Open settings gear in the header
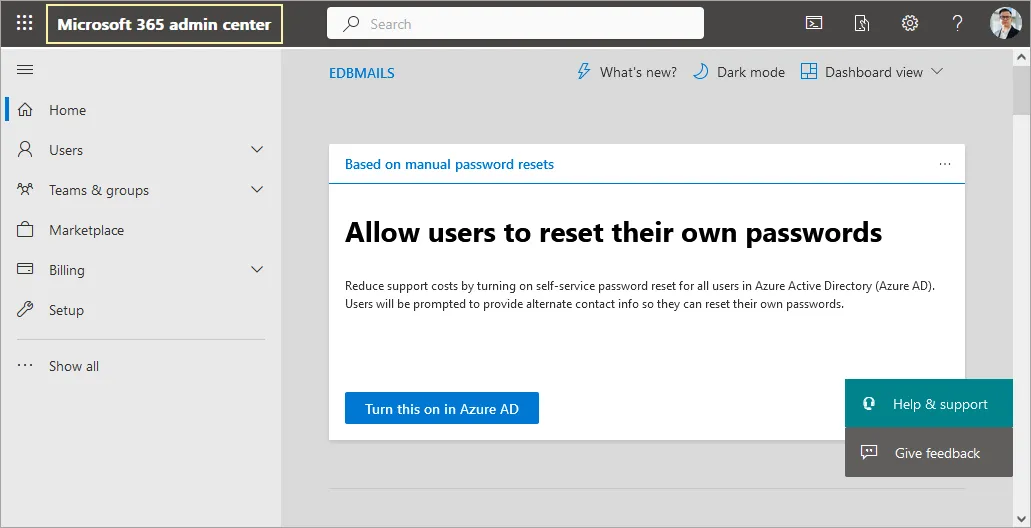 coord(910,24)
